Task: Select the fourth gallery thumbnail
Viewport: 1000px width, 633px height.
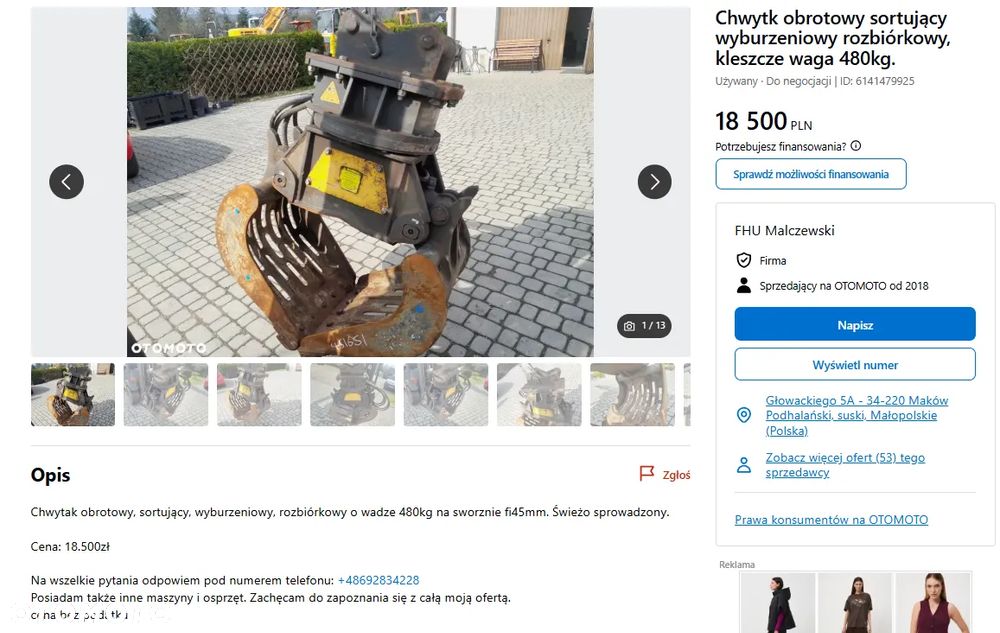Action: [353, 395]
